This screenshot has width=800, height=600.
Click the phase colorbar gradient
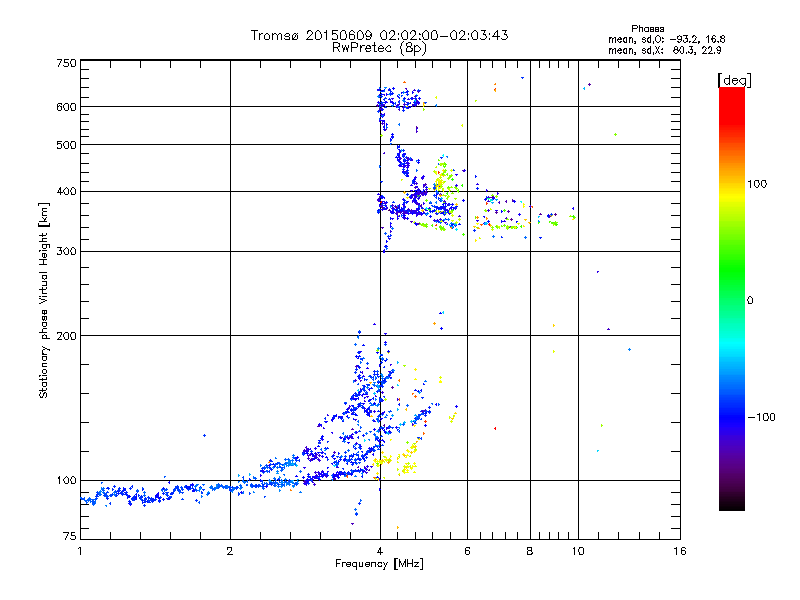click(x=732, y=298)
